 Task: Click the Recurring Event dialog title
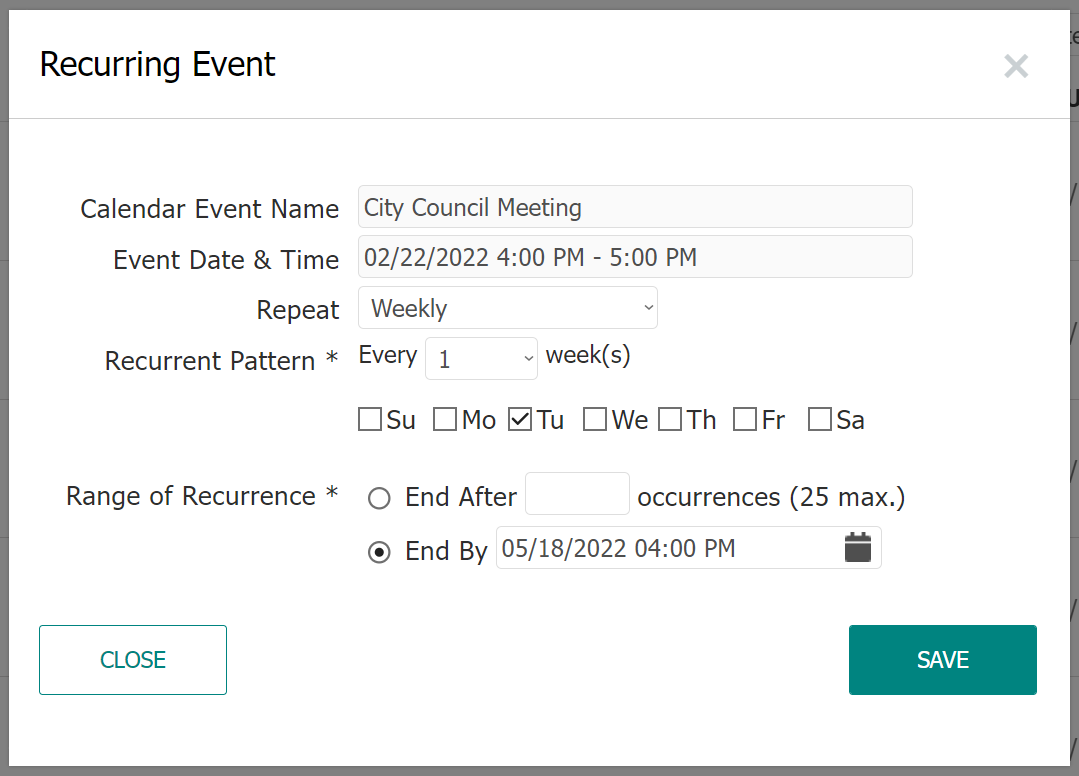click(x=157, y=64)
